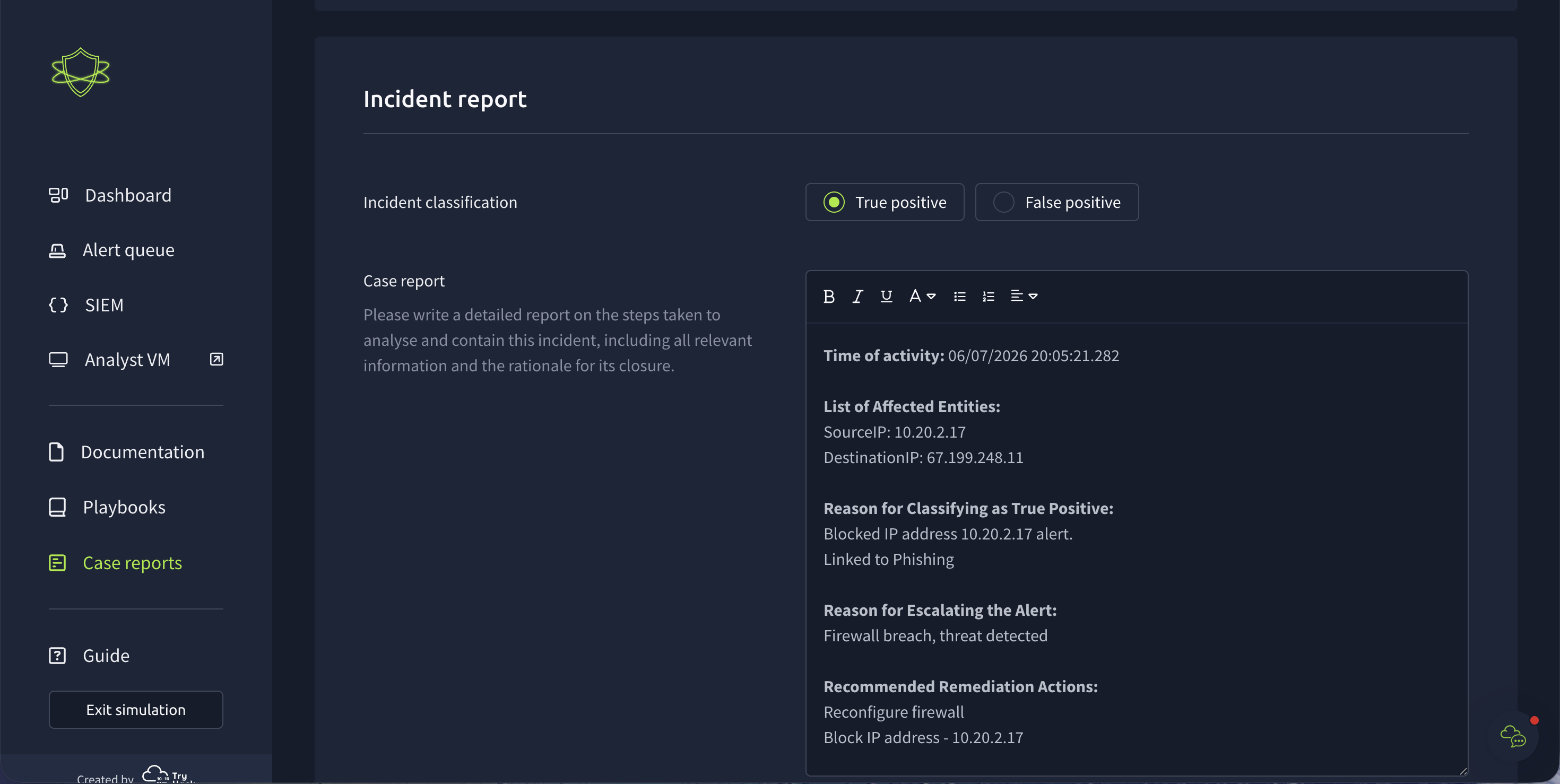Open the Guide page
Image resolution: width=1560 pixels, height=784 pixels.
tap(106, 655)
